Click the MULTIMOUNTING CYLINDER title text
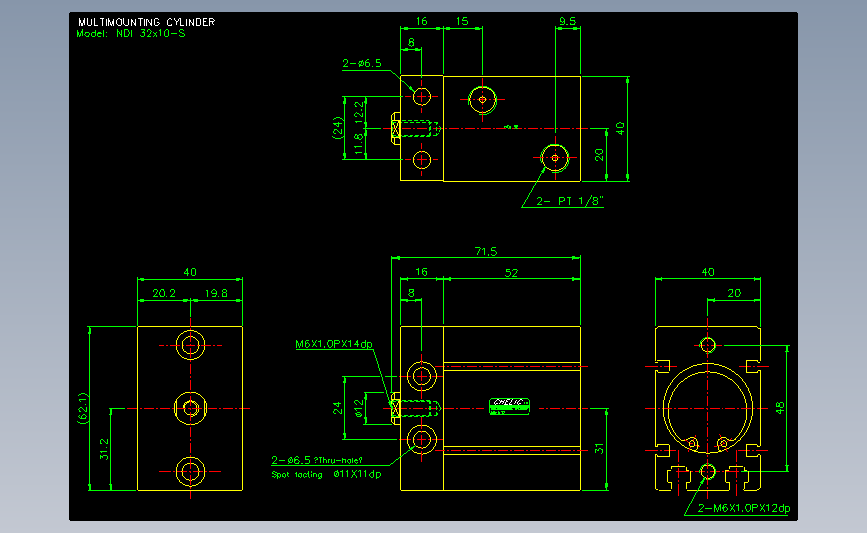The height and width of the screenshot is (533, 867). click(147, 22)
